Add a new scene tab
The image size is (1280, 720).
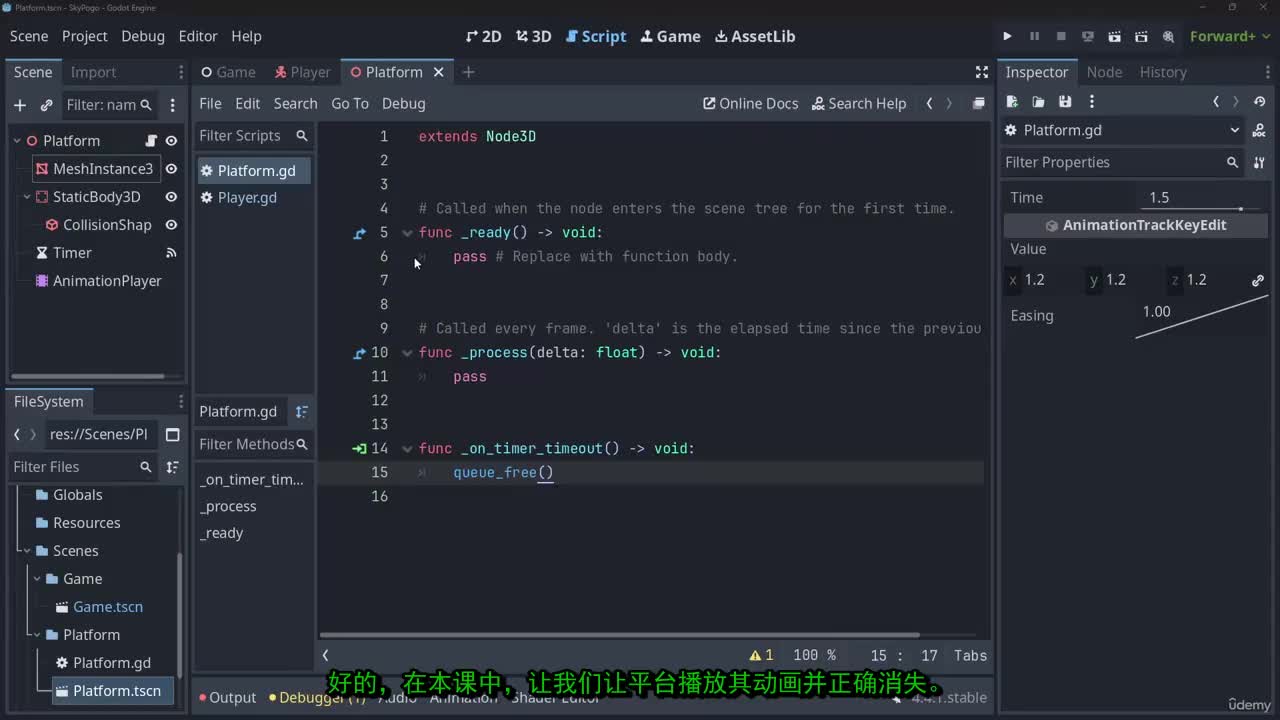pyautogui.click(x=468, y=72)
